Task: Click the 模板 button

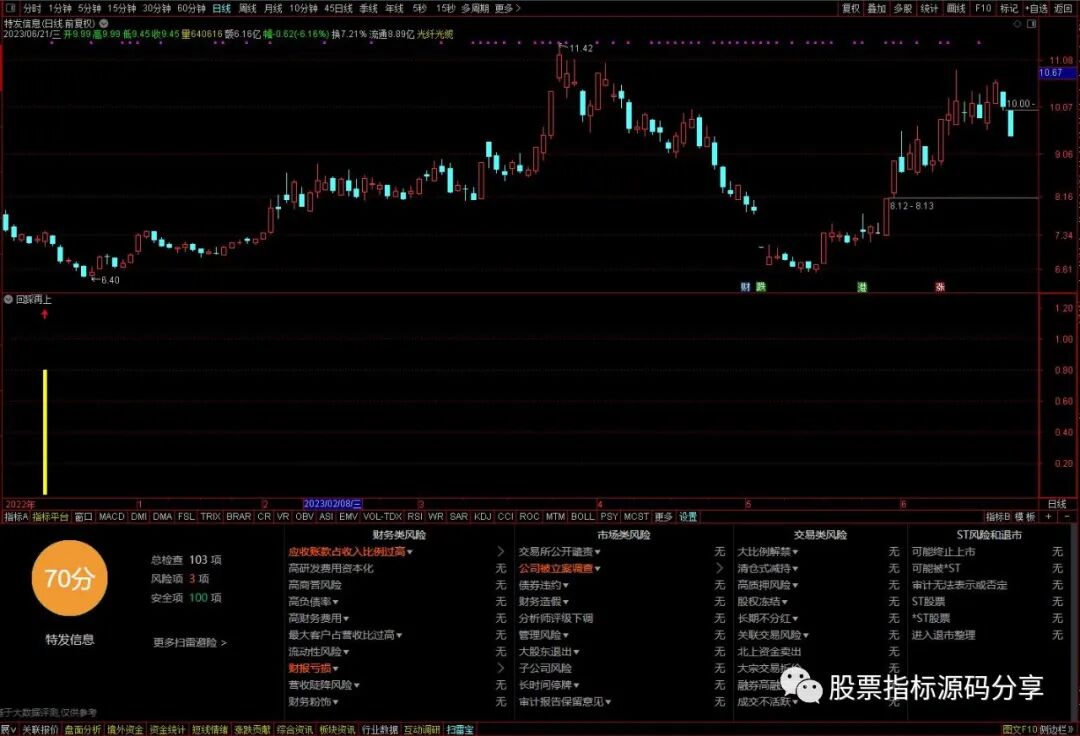Action: [x=1025, y=516]
